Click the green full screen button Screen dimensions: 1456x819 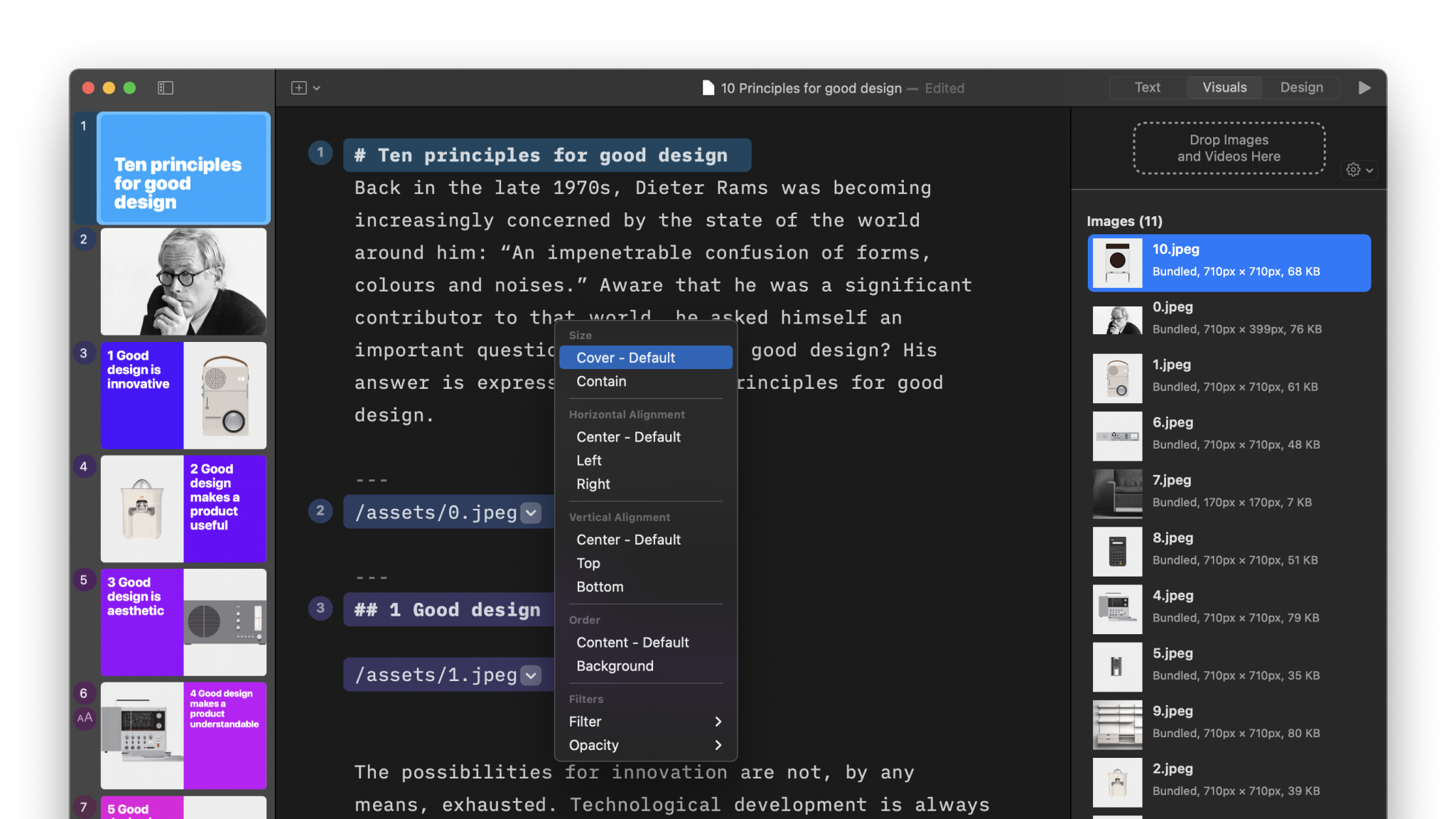(x=129, y=88)
